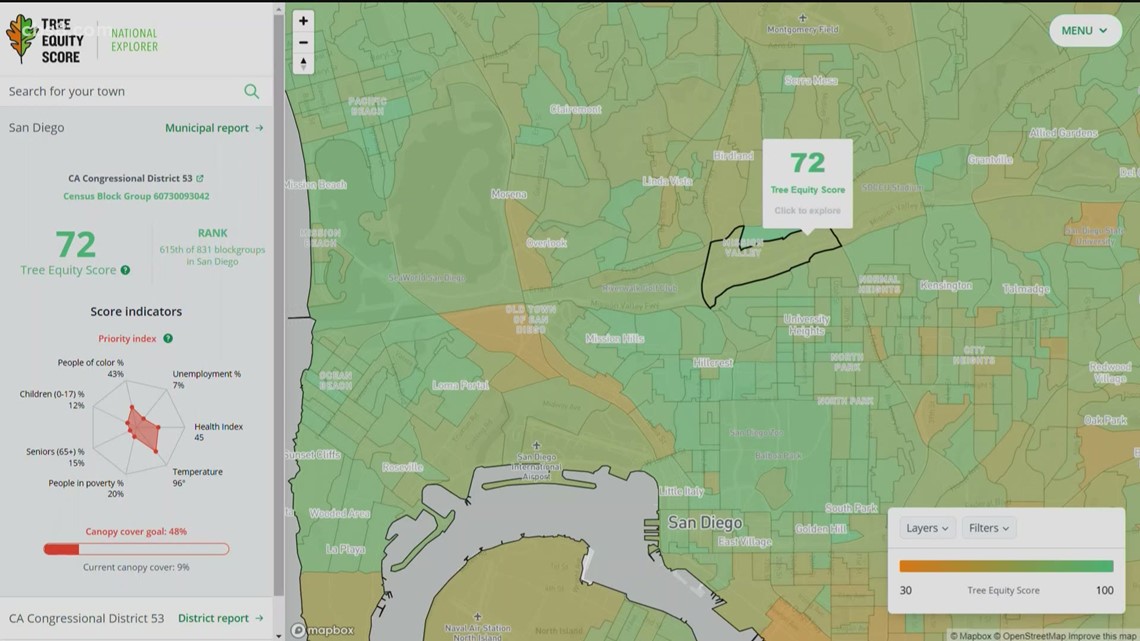Viewport: 1140px width, 641px height.
Task: Open the MENU dropdown
Action: (1085, 31)
